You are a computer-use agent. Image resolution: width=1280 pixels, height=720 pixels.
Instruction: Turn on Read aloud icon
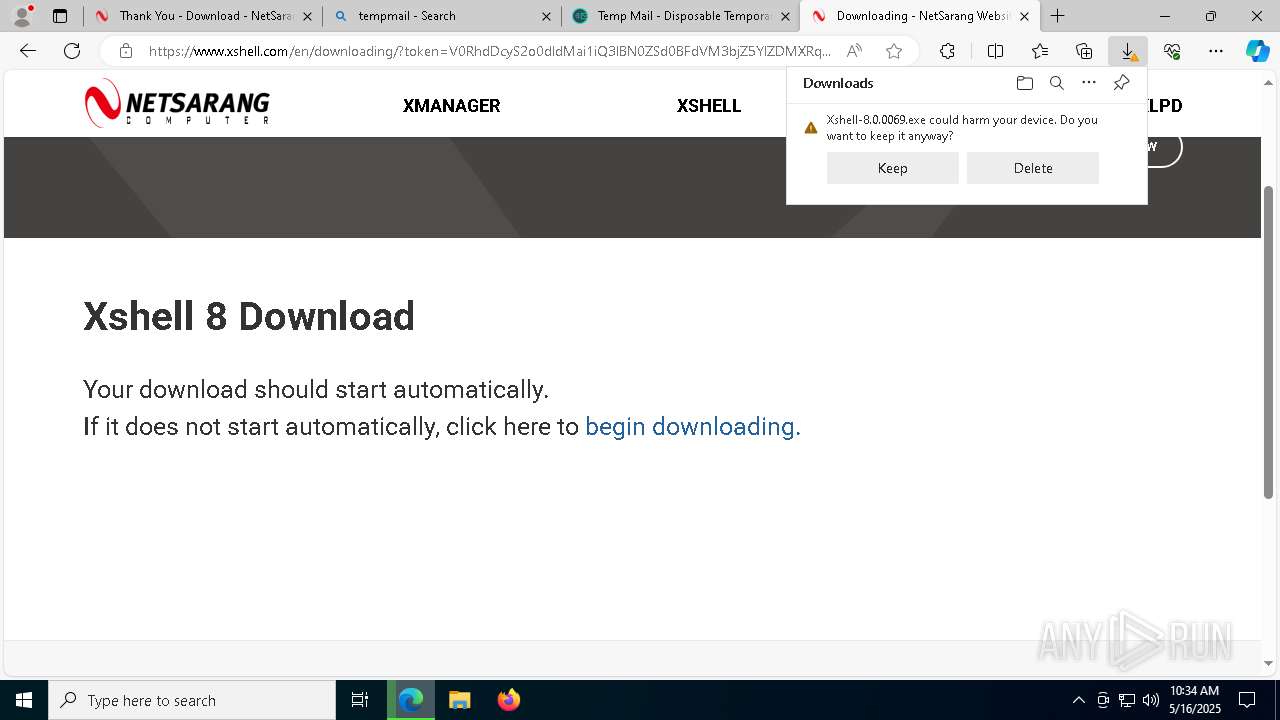[854, 51]
